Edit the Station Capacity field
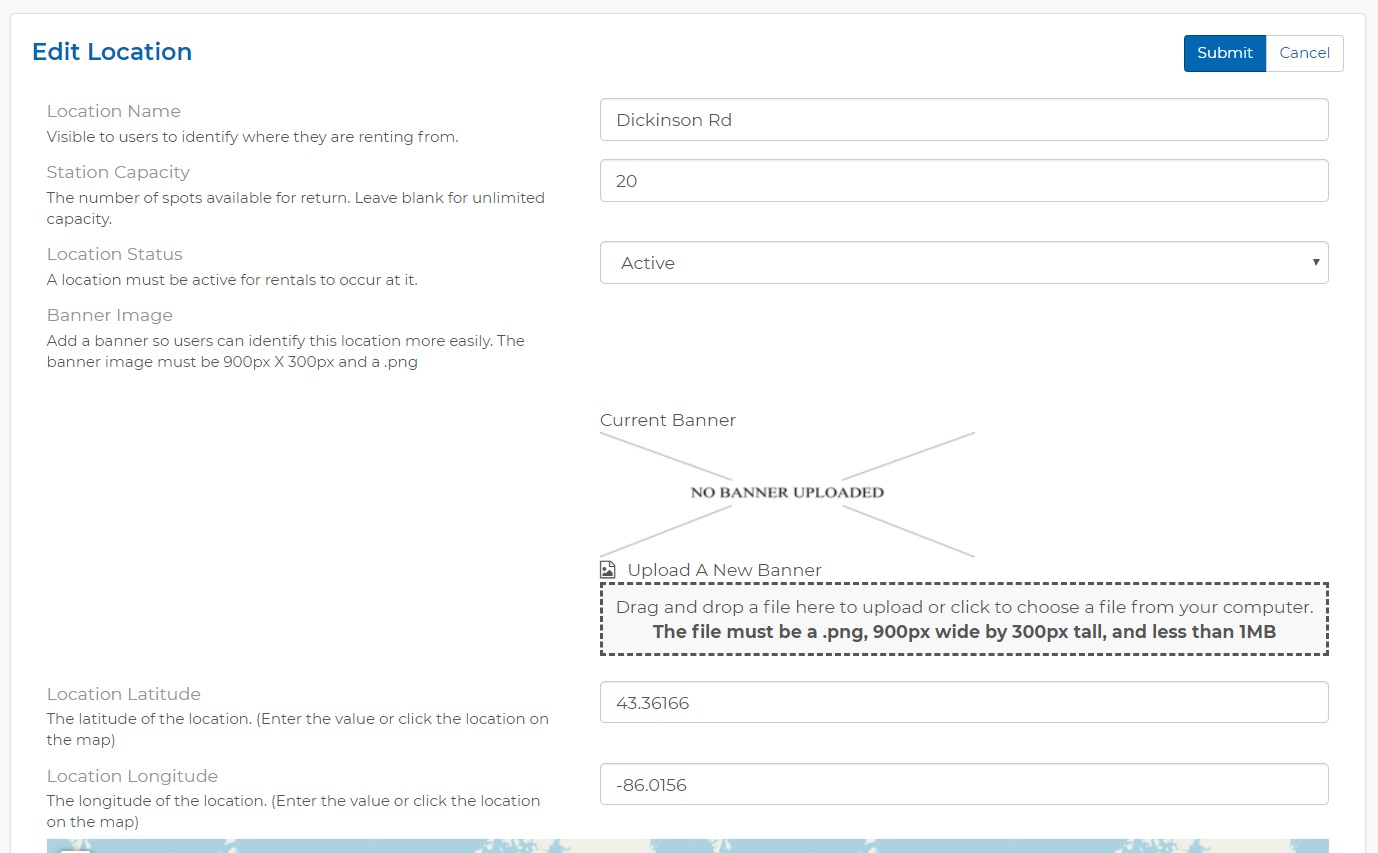 pyautogui.click(x=964, y=181)
